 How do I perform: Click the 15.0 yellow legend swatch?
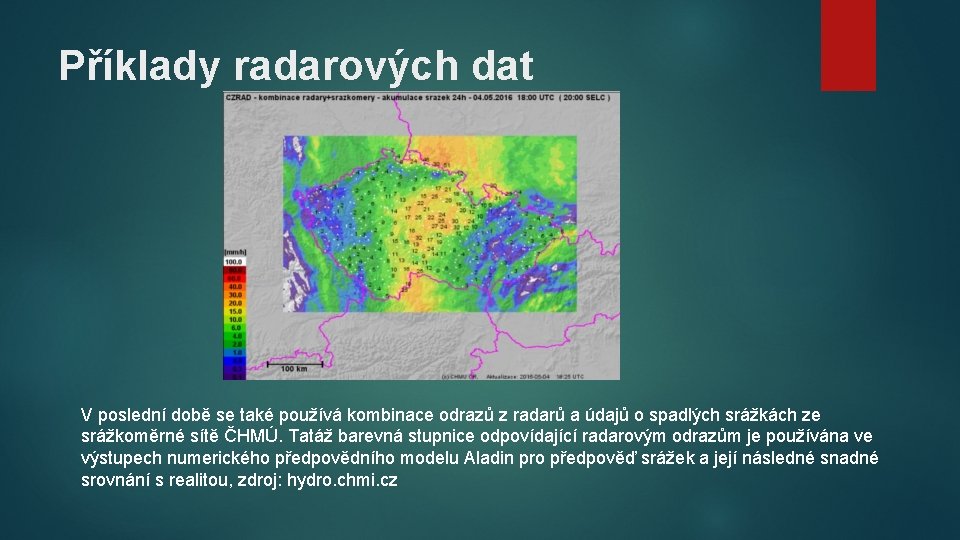coord(234,312)
